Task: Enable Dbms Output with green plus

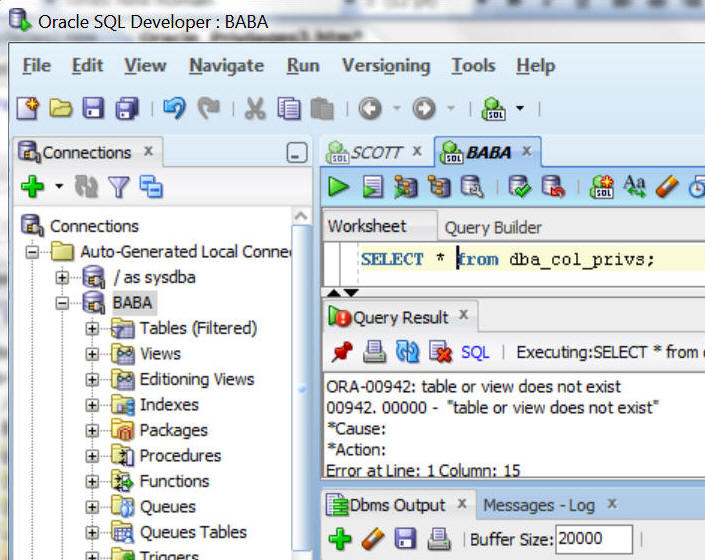Action: click(340, 539)
